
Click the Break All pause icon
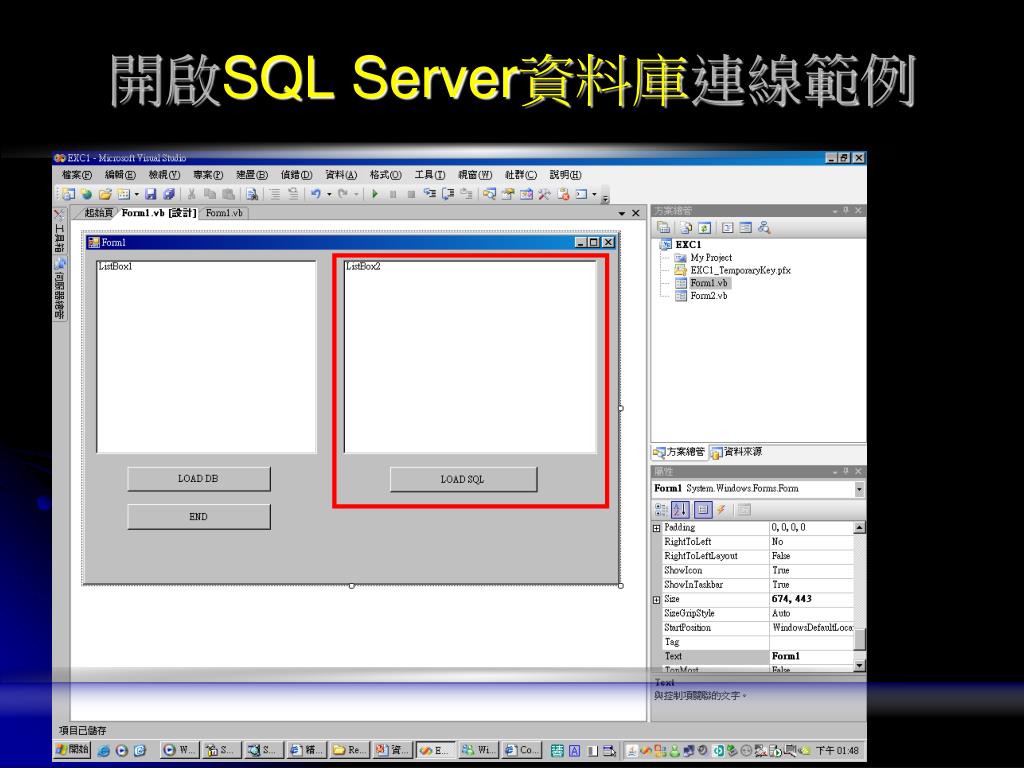pyautogui.click(x=393, y=194)
